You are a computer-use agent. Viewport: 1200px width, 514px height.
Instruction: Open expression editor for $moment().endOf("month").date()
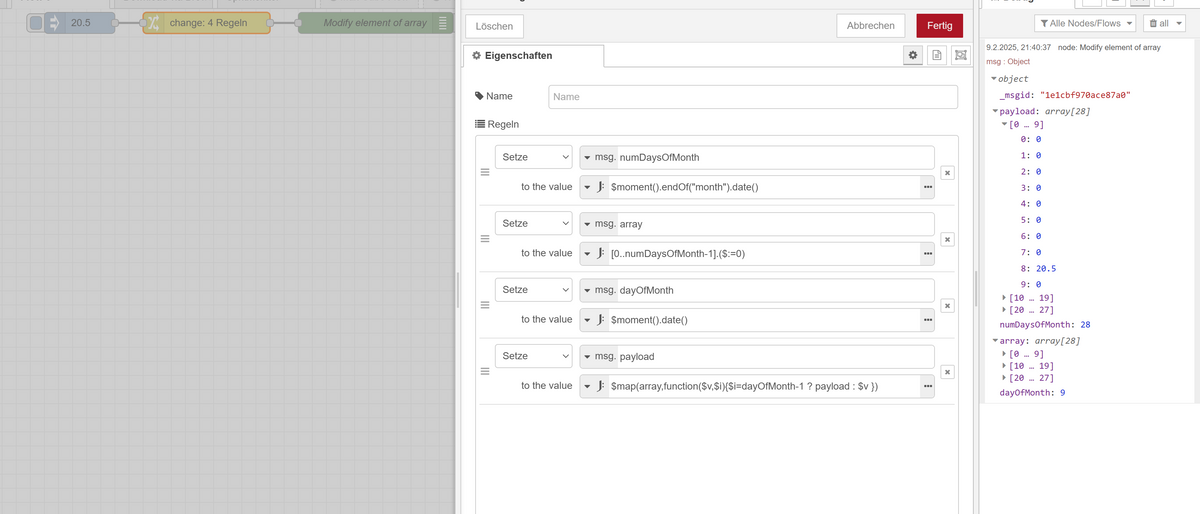click(927, 188)
